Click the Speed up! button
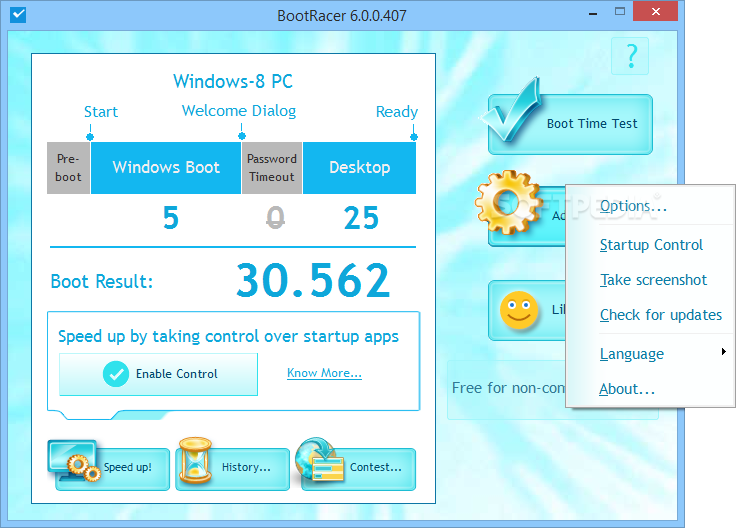Viewport: 736px width, 528px height. tap(112, 469)
